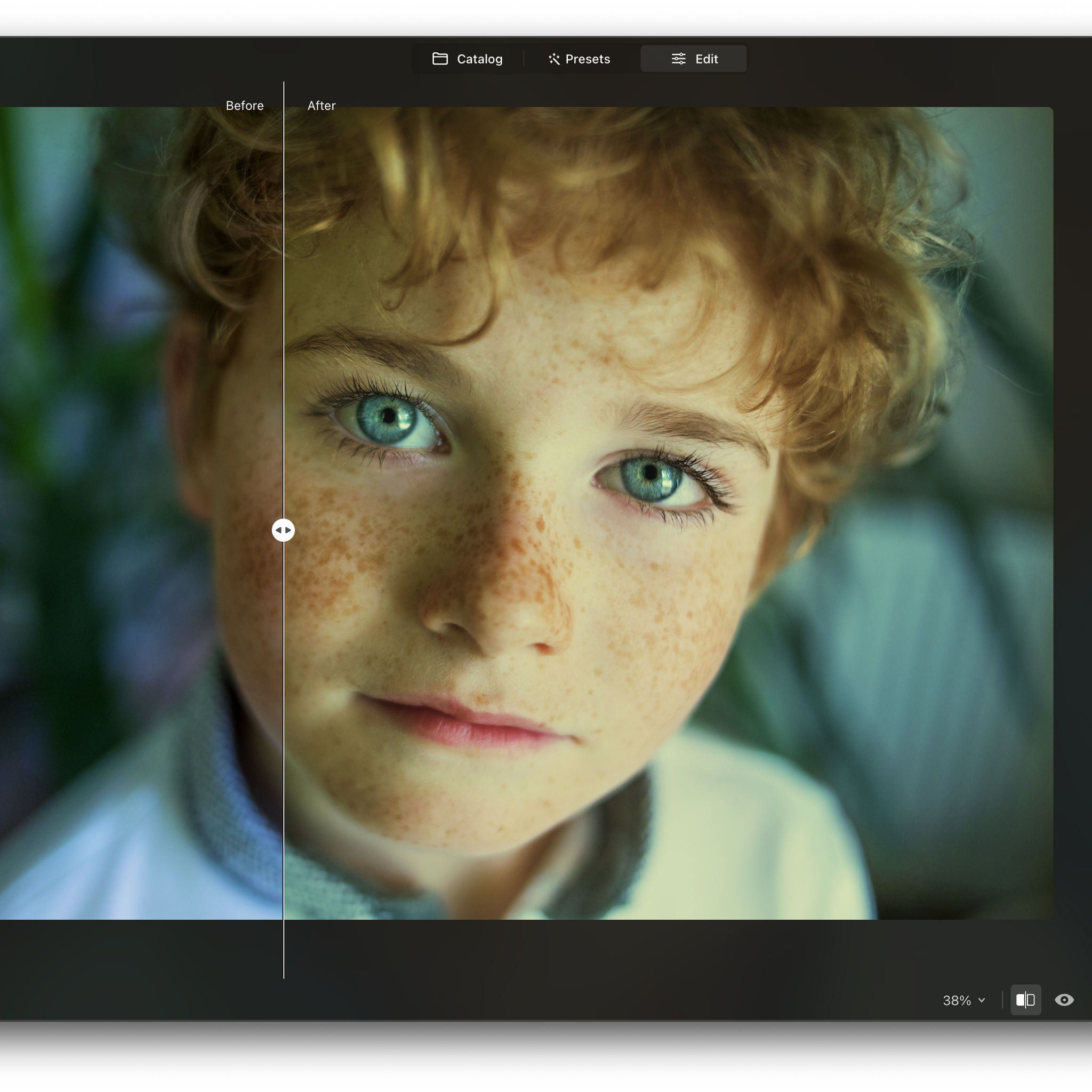This screenshot has height=1092, width=1092.
Task: Click the Edit button
Action: [693, 59]
